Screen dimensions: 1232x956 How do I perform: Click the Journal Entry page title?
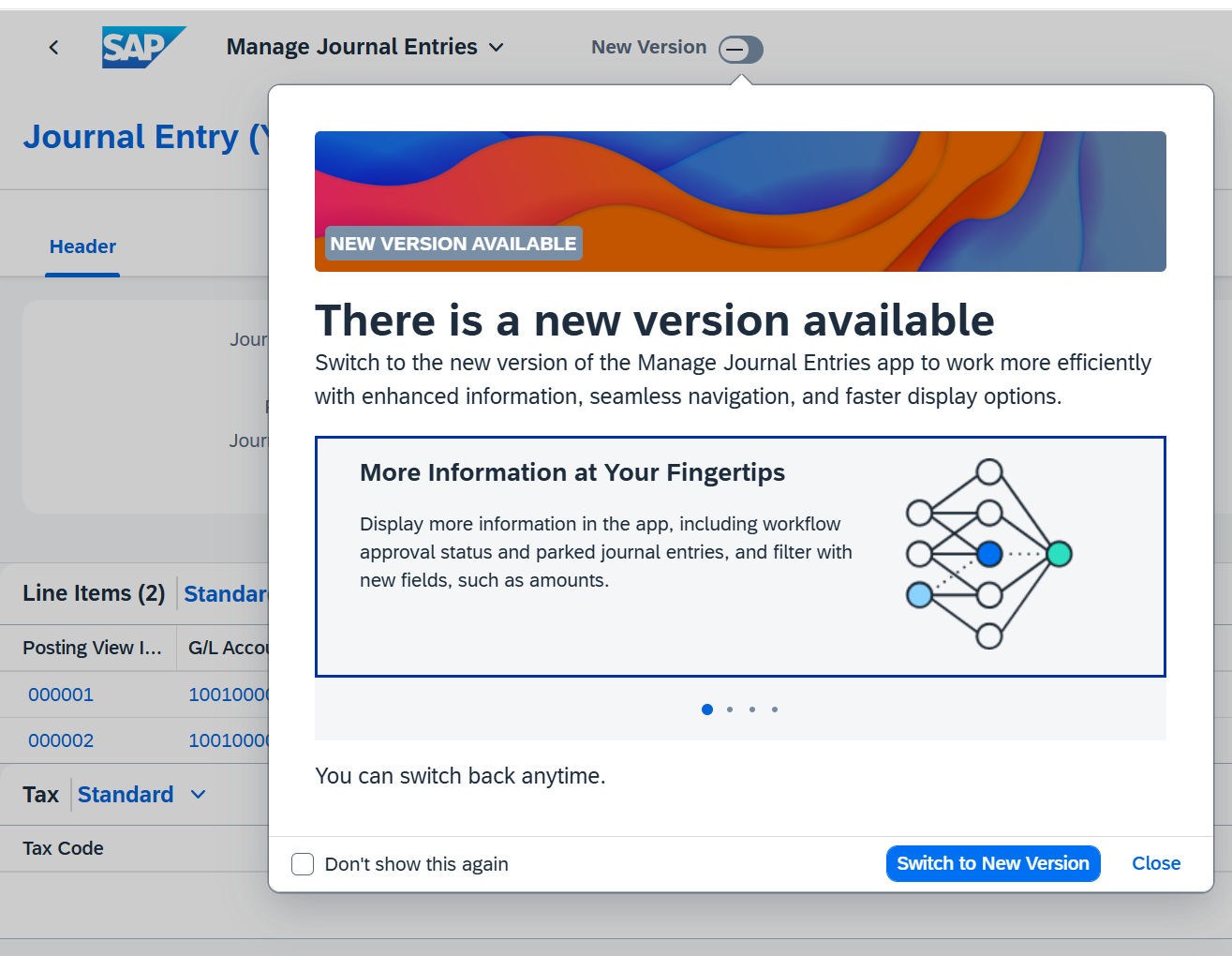(145, 137)
